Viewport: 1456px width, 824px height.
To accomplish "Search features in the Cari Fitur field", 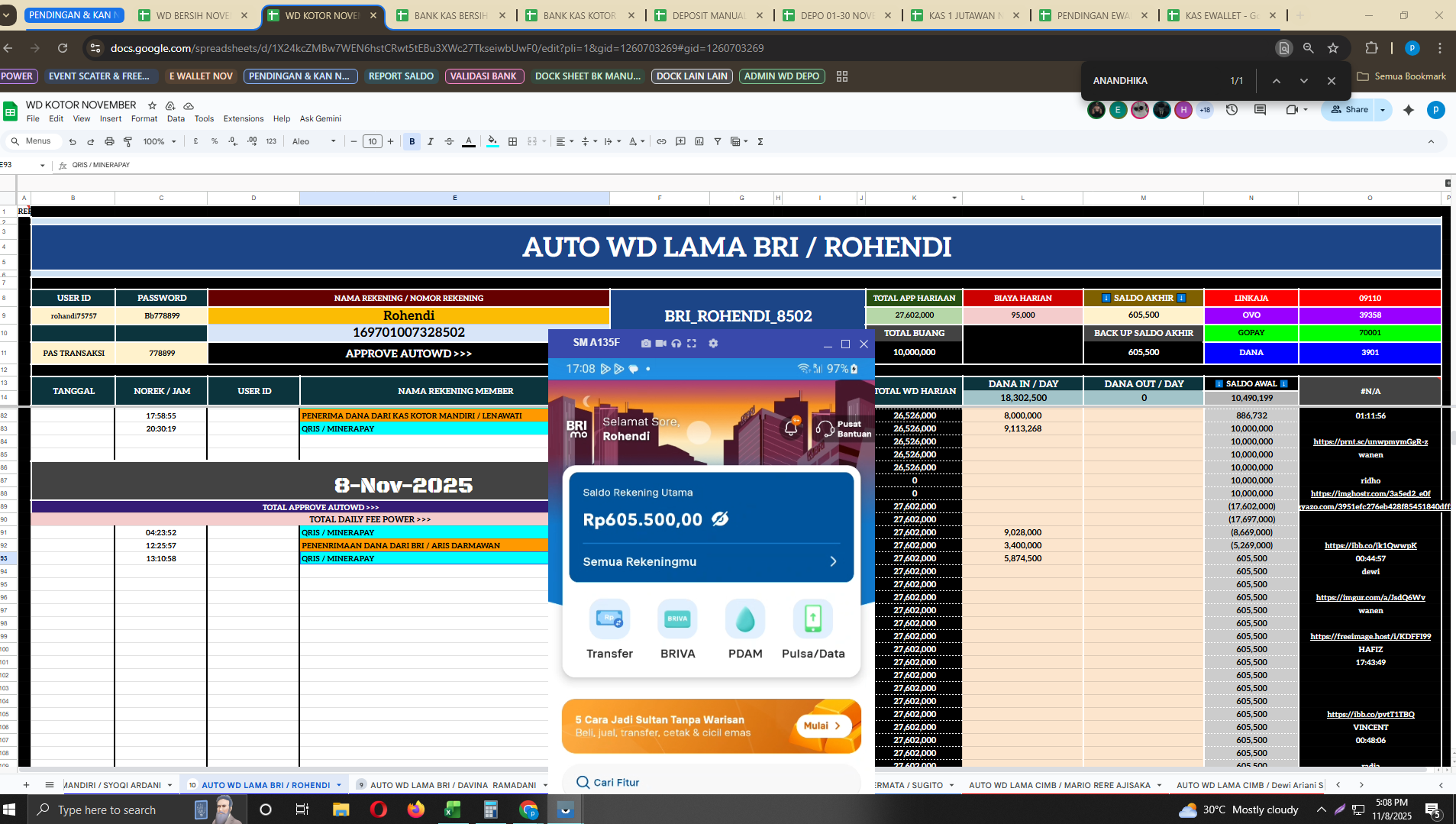I will (x=711, y=782).
